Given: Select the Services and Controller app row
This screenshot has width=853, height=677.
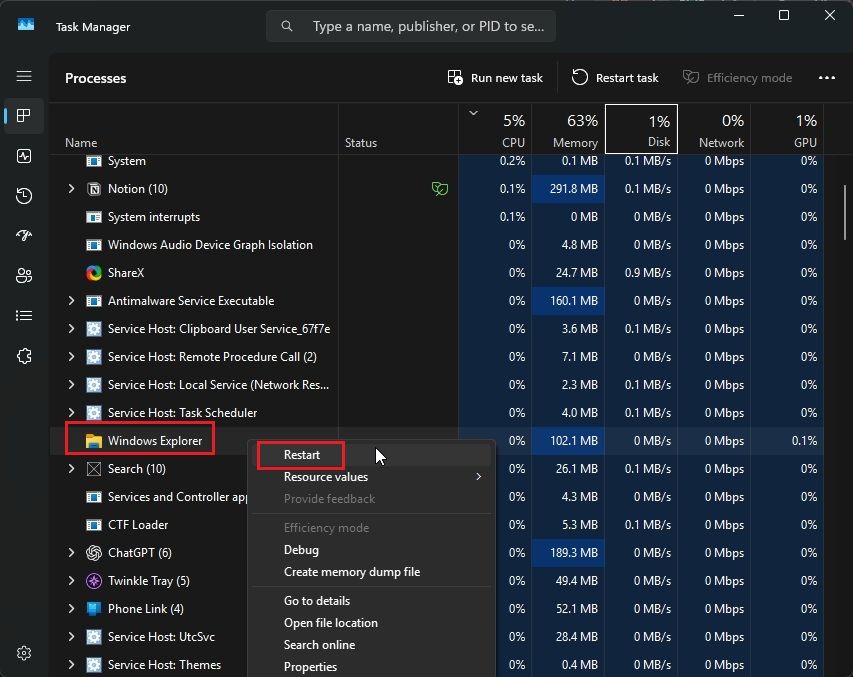Looking at the screenshot, I should click(x=436, y=497).
